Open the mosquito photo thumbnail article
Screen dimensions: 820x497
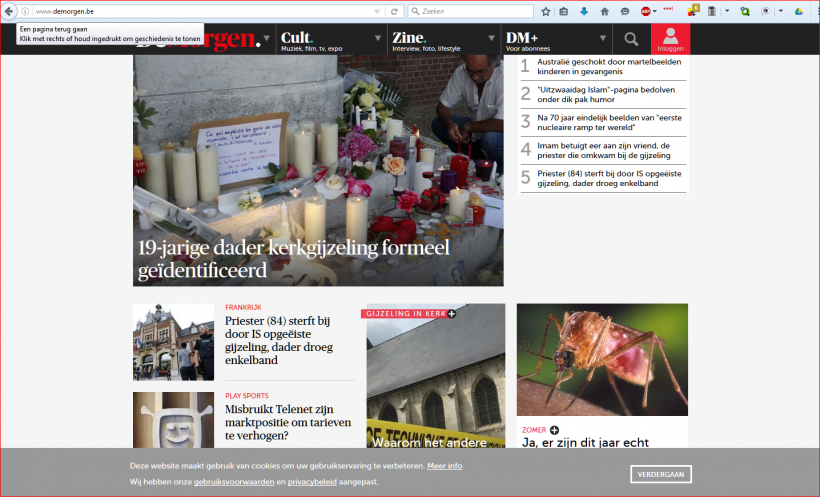(602, 359)
